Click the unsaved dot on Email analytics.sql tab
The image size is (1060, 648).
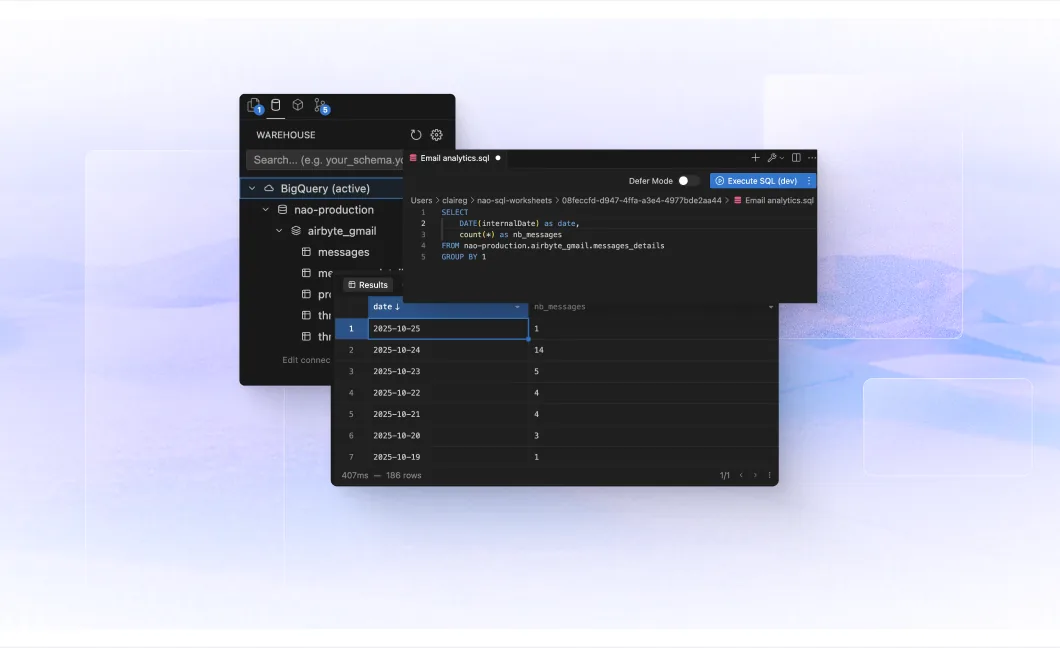498,158
